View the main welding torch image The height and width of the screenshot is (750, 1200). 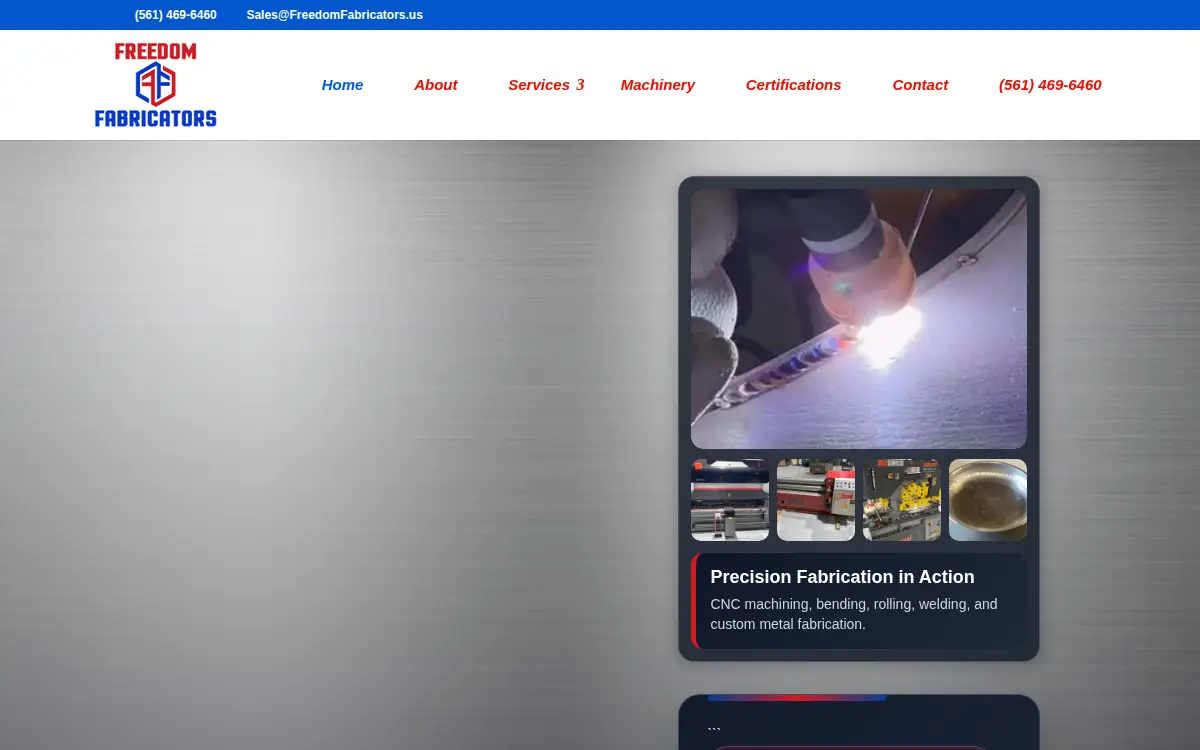pyautogui.click(x=859, y=319)
